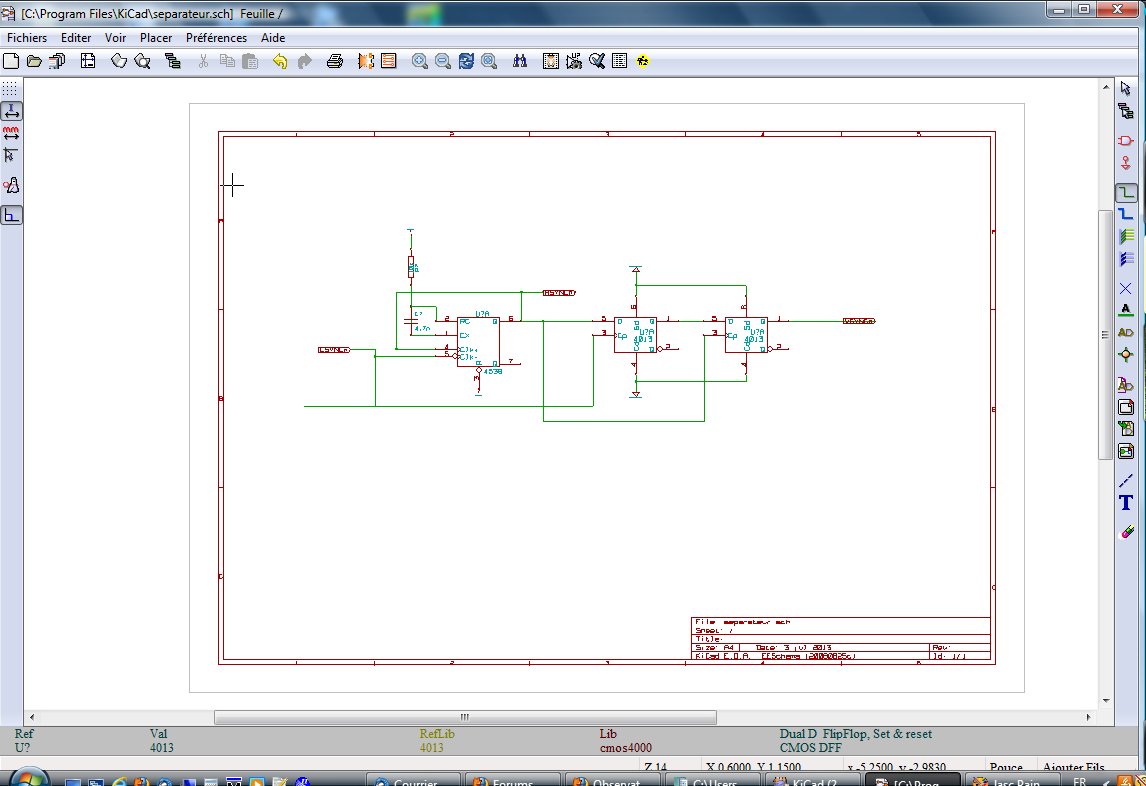Open the library browser icon
Screen dimensions: 1146x786
tap(143, 61)
